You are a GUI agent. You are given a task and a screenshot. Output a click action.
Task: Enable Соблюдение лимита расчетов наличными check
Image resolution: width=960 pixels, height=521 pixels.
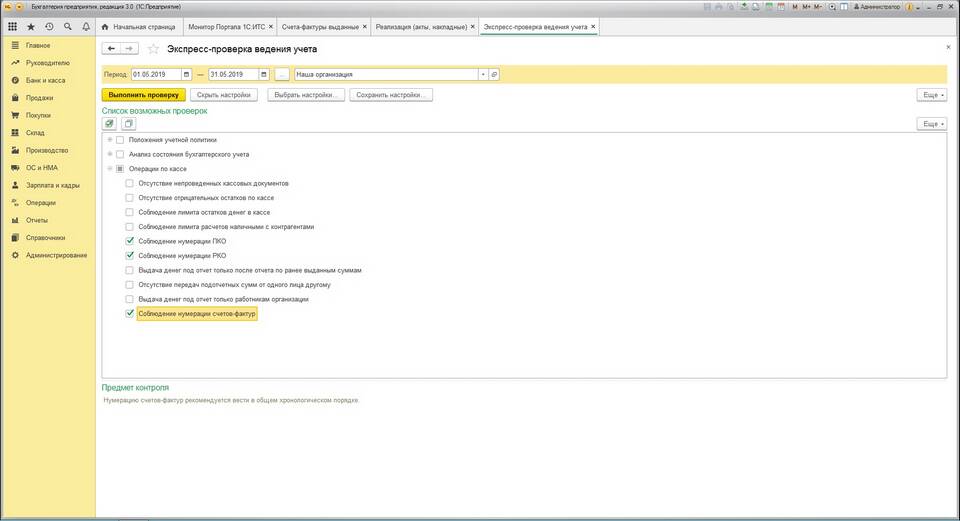129,227
